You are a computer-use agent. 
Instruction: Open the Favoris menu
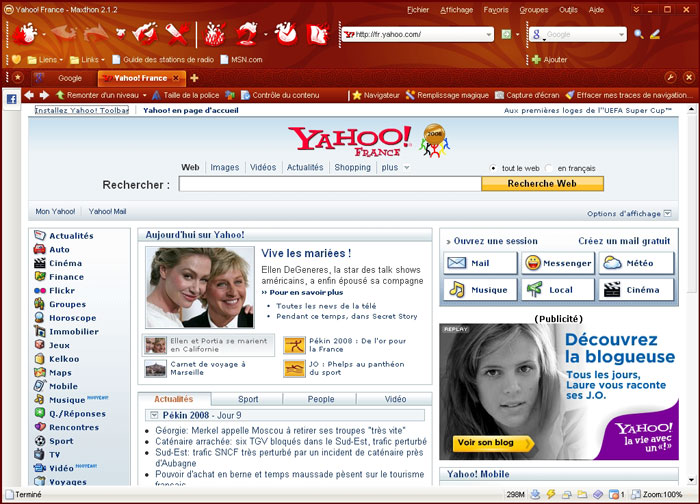(x=496, y=10)
